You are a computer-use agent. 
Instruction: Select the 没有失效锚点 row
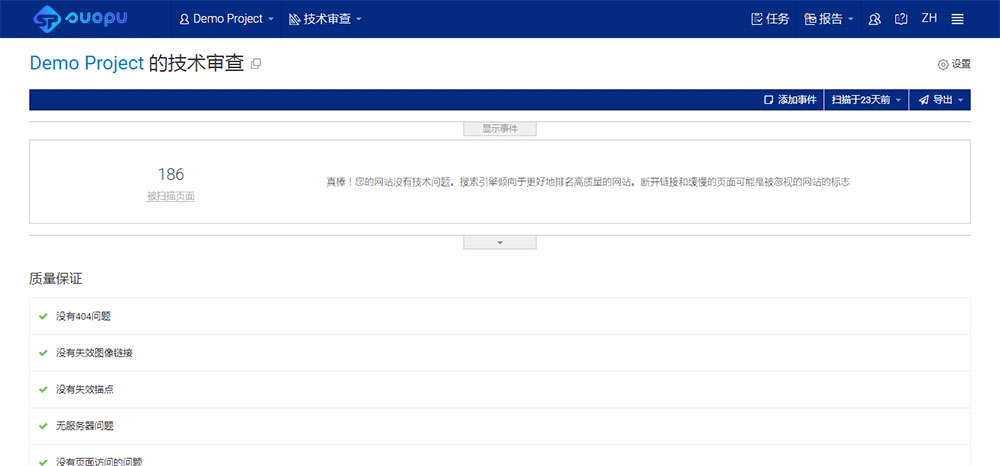(x=500, y=390)
